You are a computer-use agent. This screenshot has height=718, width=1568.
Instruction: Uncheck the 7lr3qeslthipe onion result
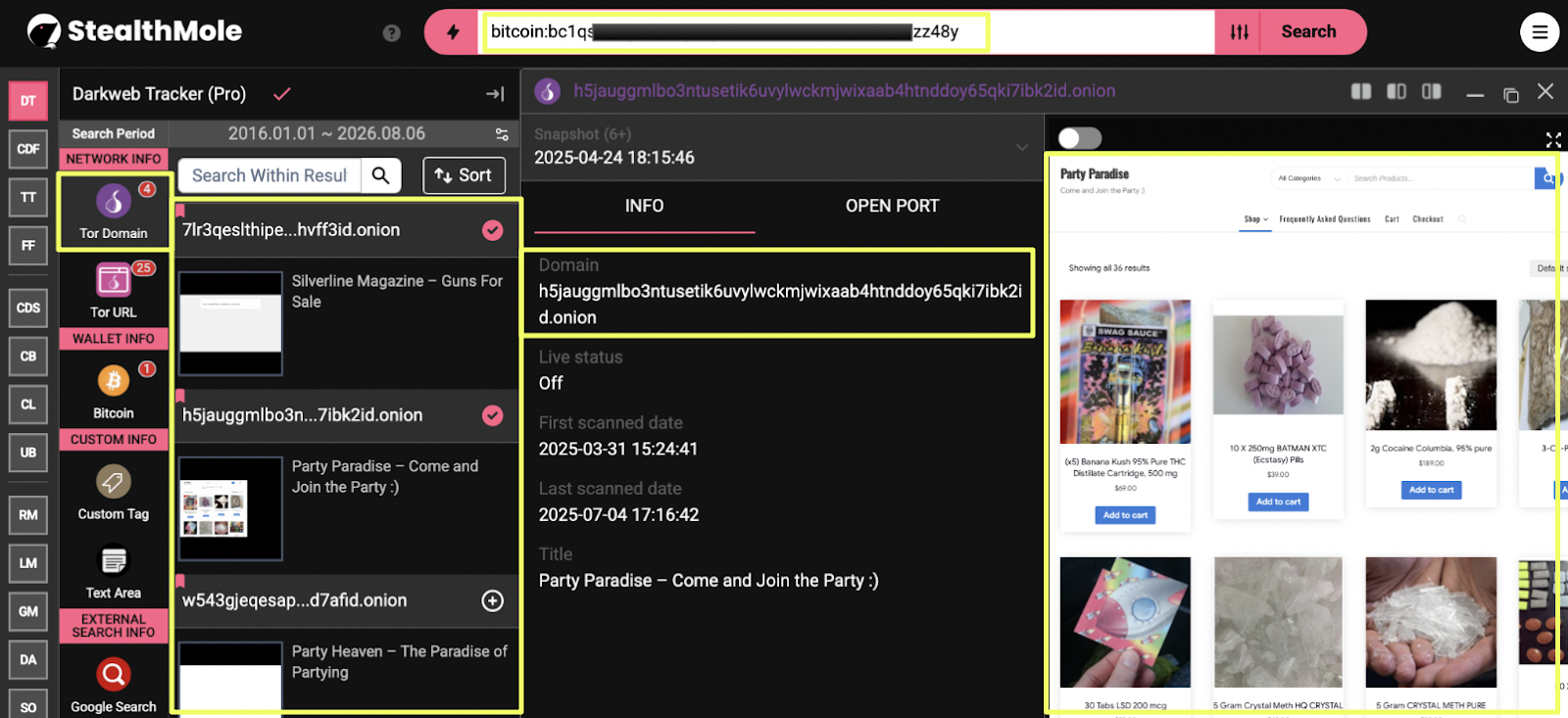[493, 230]
